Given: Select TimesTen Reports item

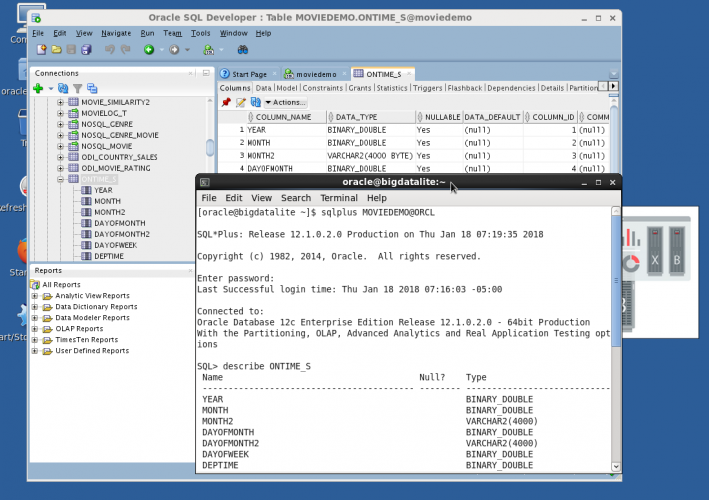Looking at the screenshot, I should tap(86, 340).
